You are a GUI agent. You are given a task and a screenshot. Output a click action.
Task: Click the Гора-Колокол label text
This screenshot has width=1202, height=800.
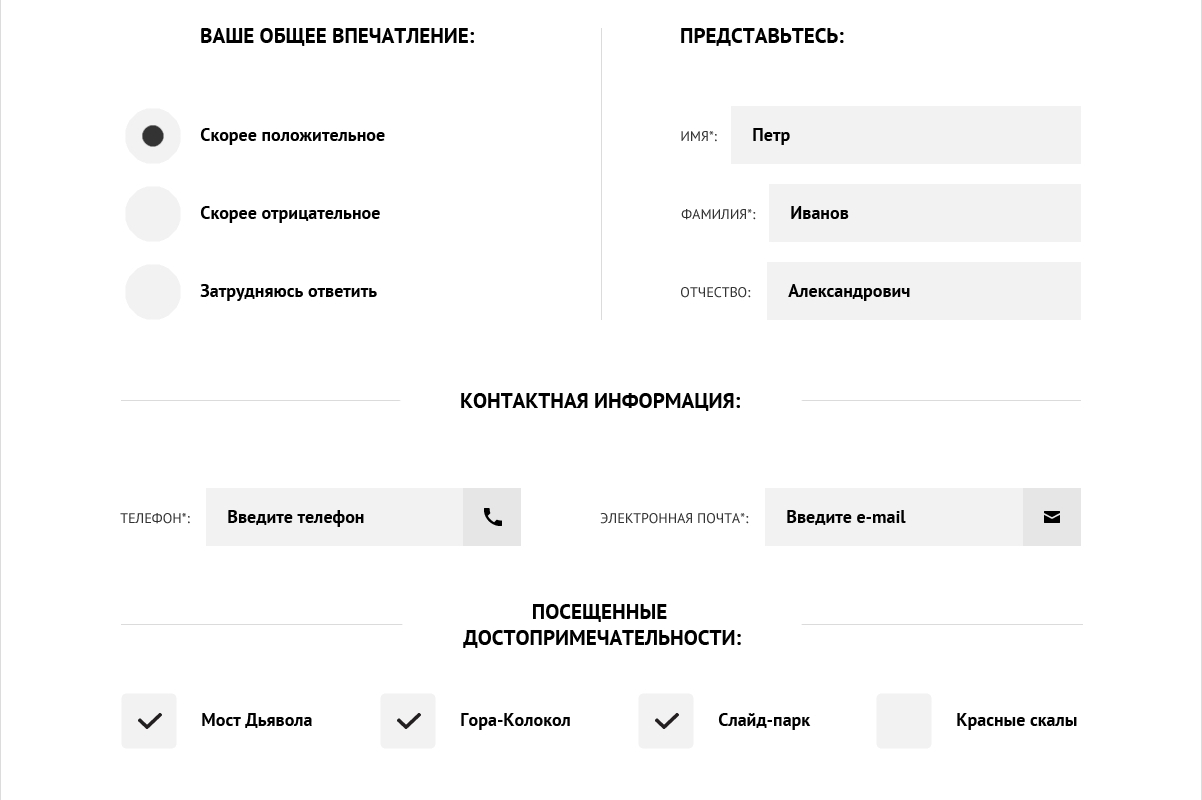515,720
